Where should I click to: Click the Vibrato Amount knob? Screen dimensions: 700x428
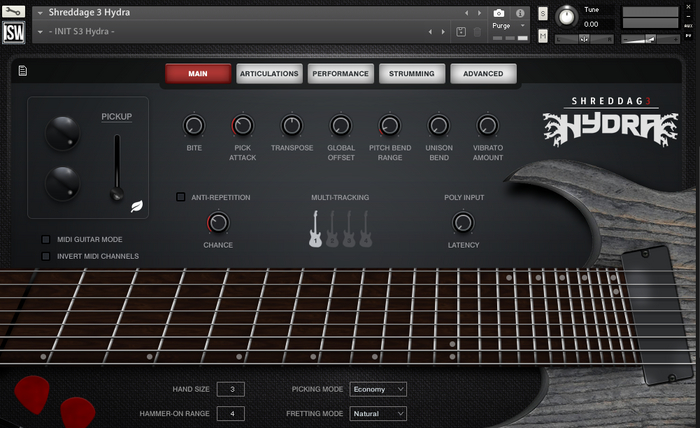488,126
